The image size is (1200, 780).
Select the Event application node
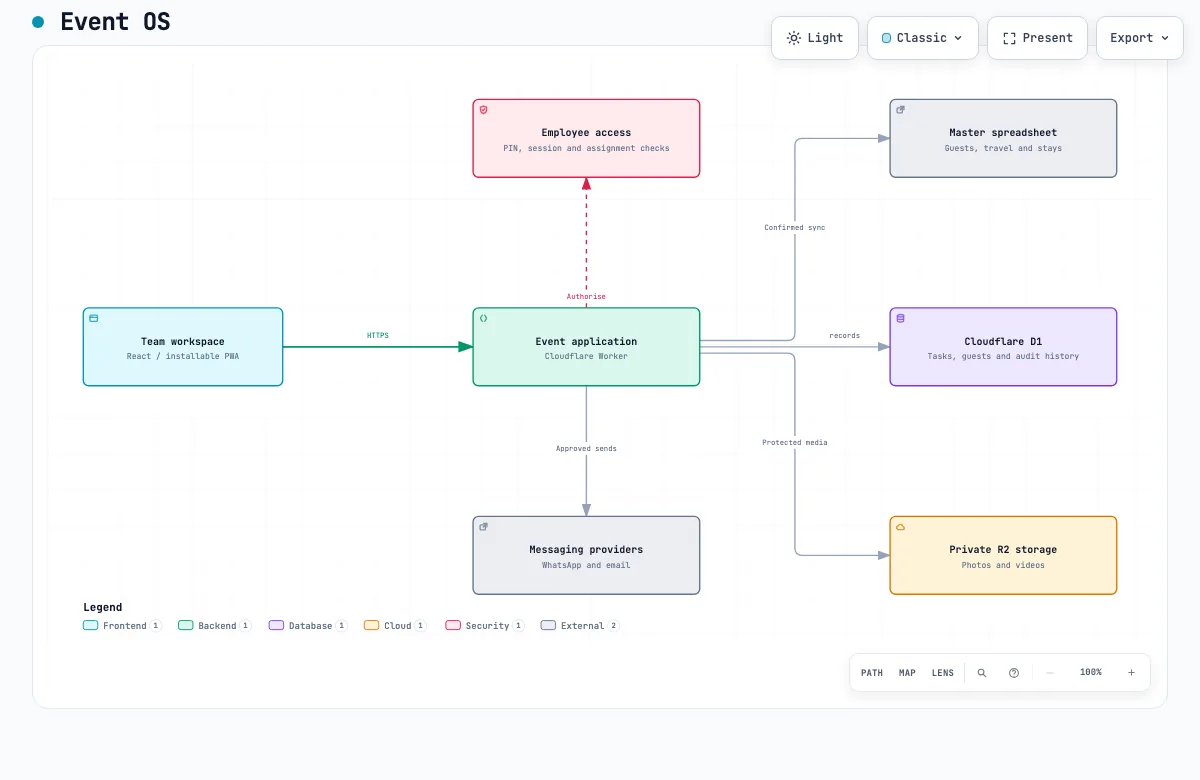coord(586,346)
